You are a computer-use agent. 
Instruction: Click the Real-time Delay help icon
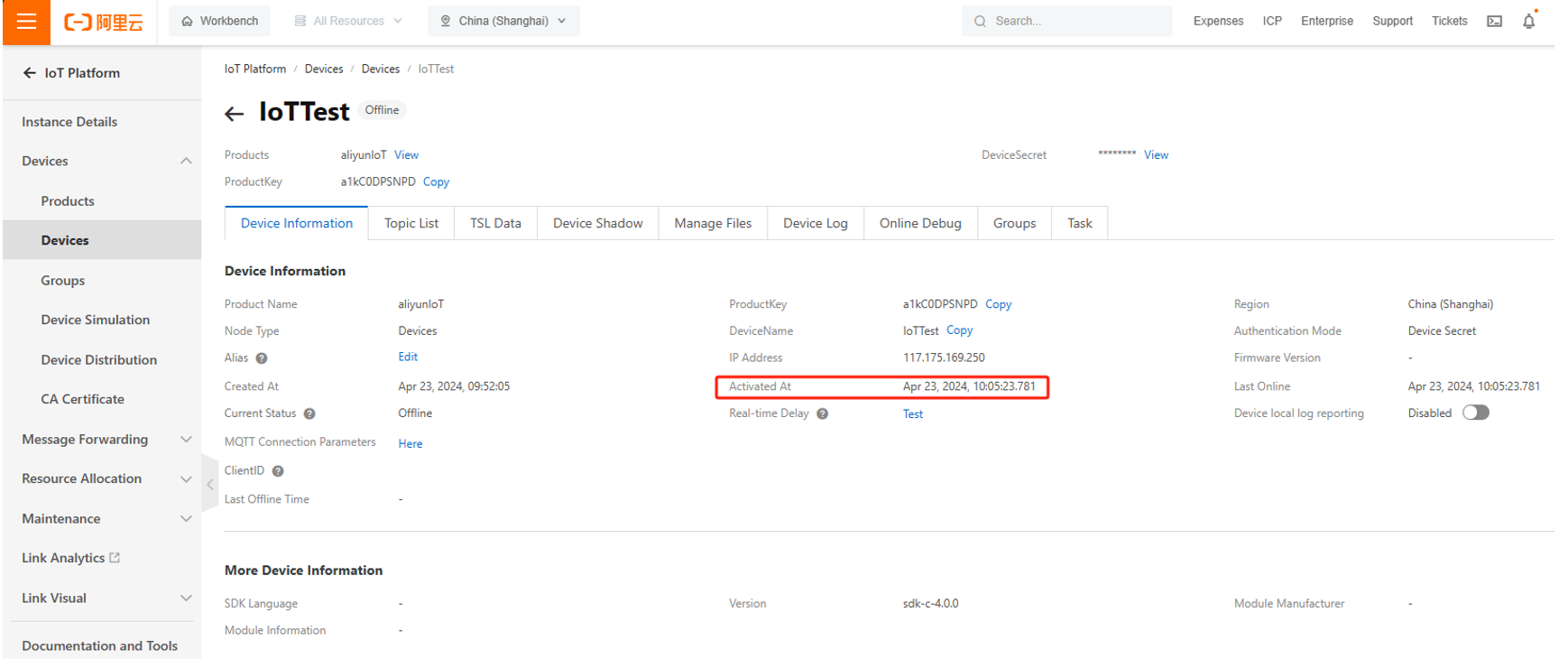pos(822,414)
